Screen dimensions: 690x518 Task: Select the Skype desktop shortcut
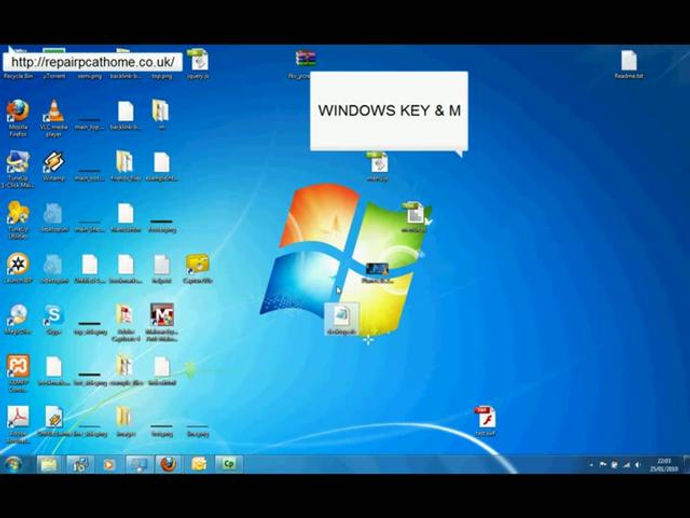[54, 319]
